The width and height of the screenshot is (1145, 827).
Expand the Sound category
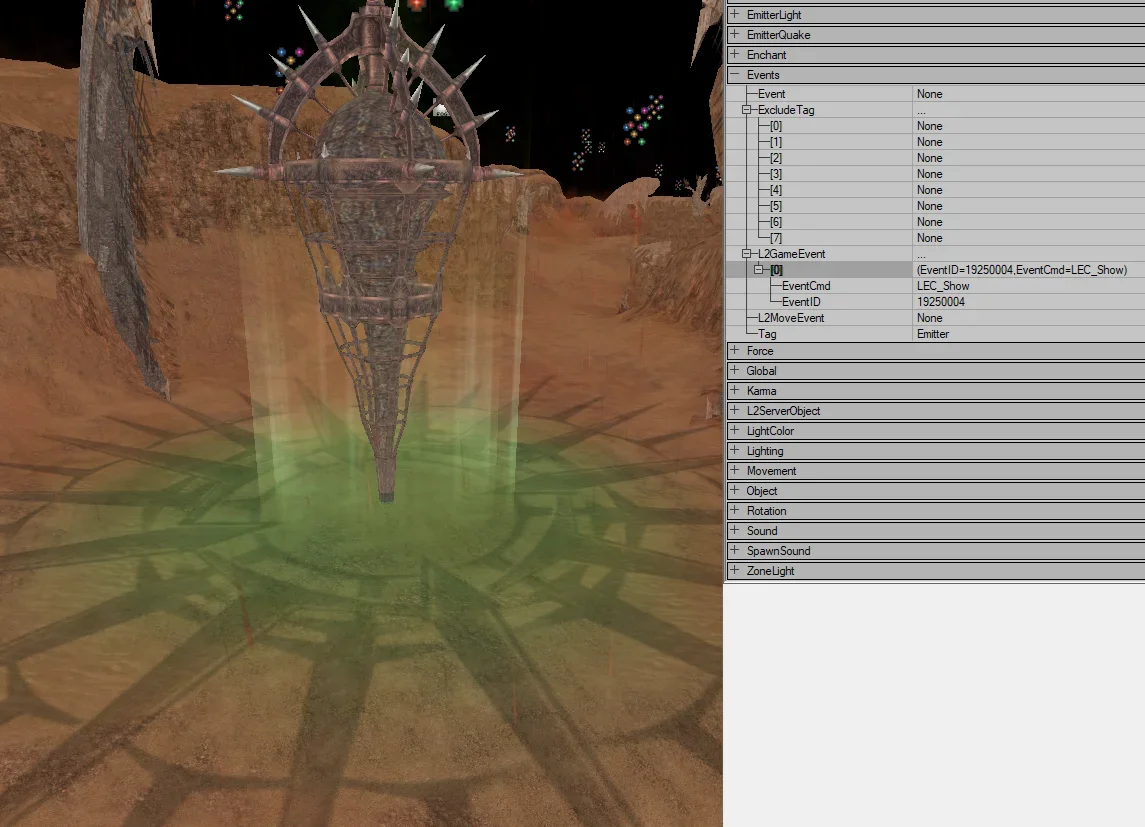tap(735, 531)
